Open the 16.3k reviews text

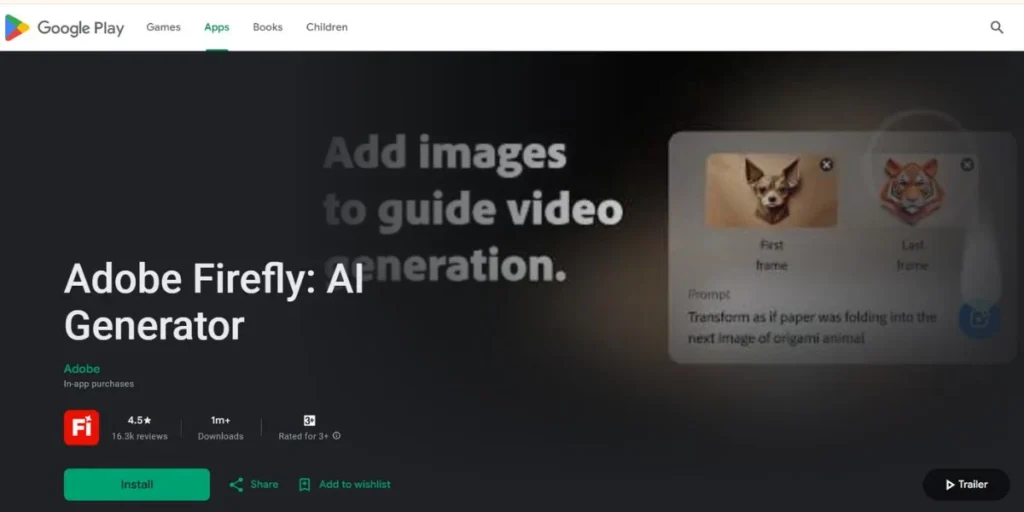pyautogui.click(x=139, y=436)
